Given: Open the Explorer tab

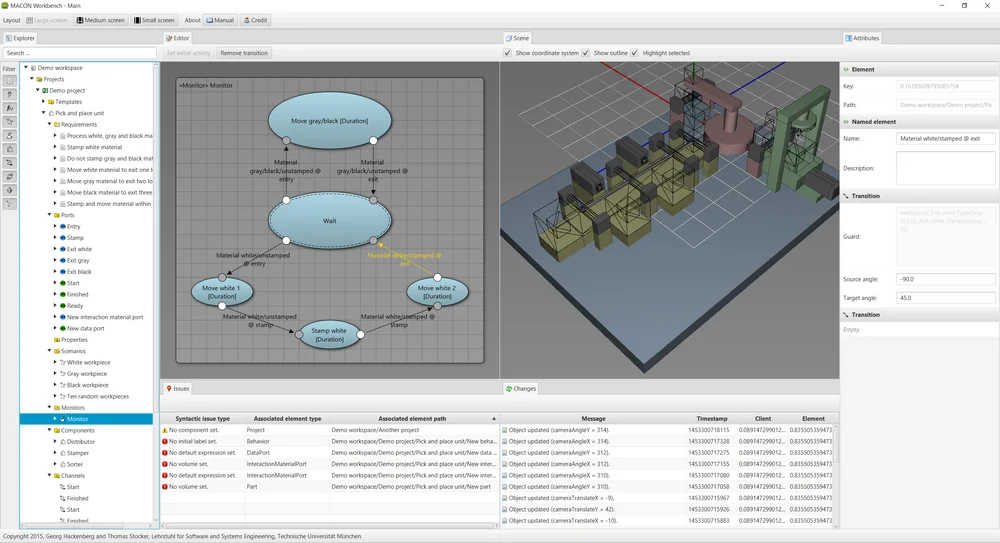Looking at the screenshot, I should (20, 38).
